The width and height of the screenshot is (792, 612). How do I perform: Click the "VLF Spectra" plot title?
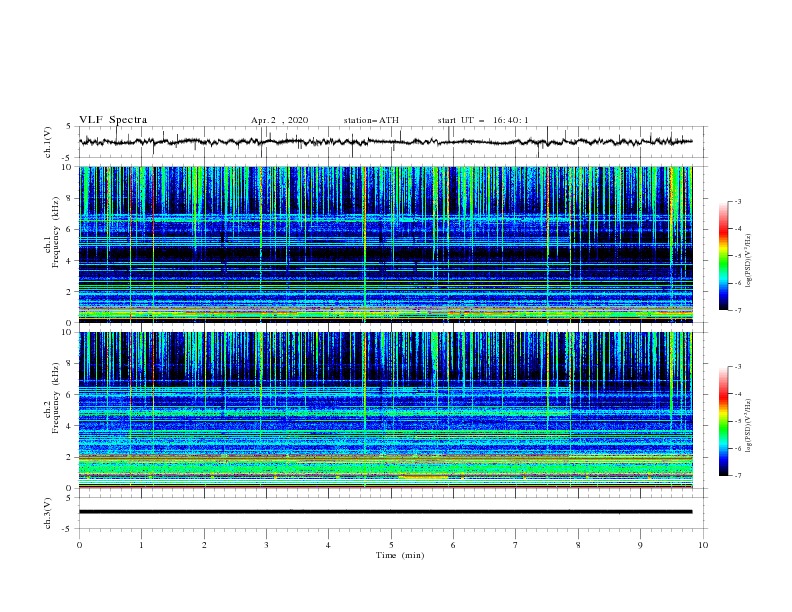113,120
